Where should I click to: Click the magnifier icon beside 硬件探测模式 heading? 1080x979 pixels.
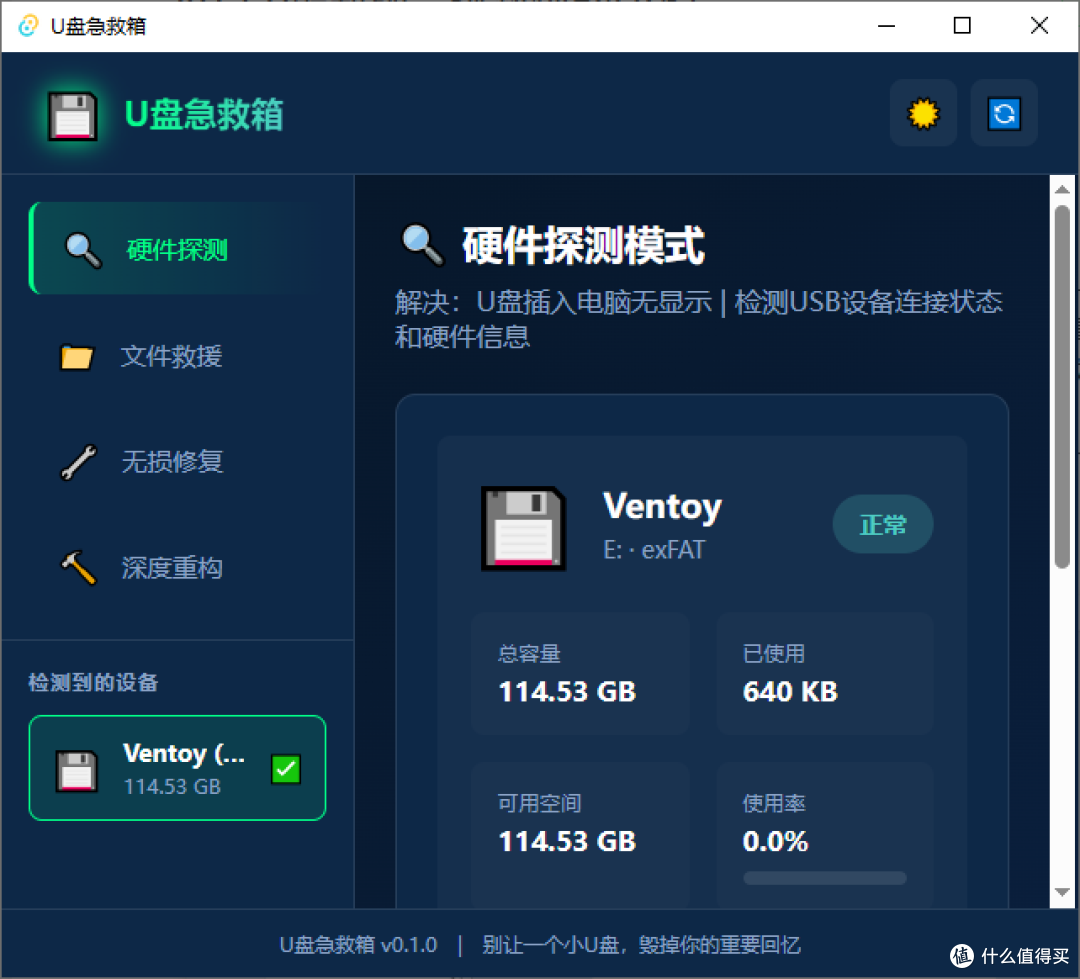coord(422,245)
